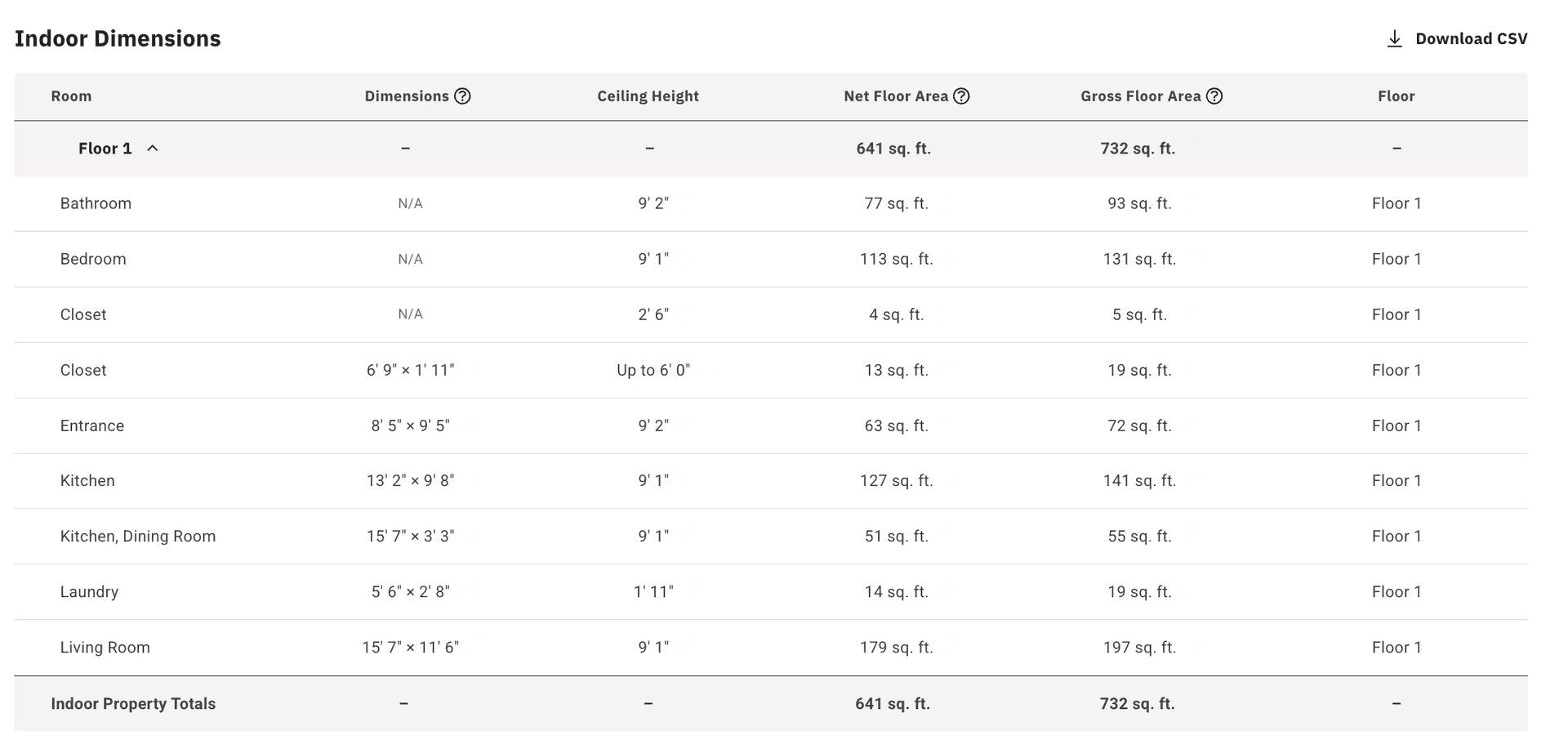Click the Download CSV arrow icon
Viewport: 1568px width, 744px height.
tap(1395, 39)
